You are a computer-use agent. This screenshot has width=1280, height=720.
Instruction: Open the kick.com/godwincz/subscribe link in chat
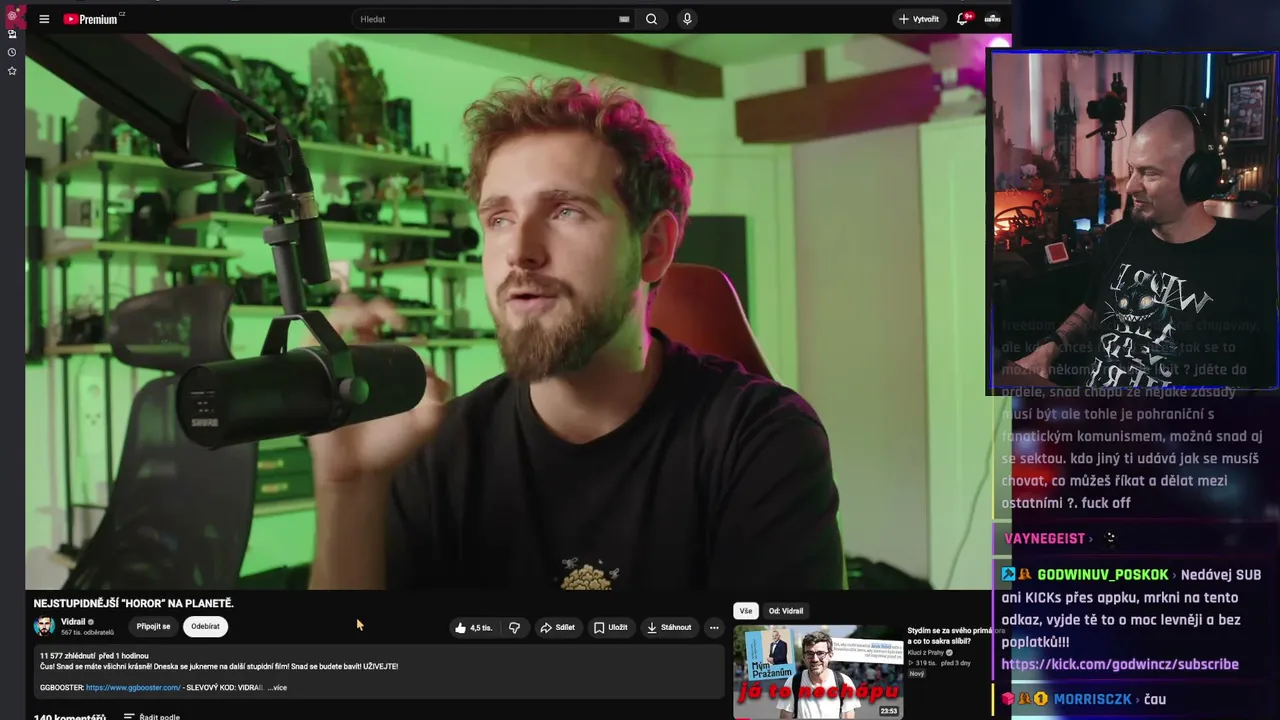tap(1120, 664)
